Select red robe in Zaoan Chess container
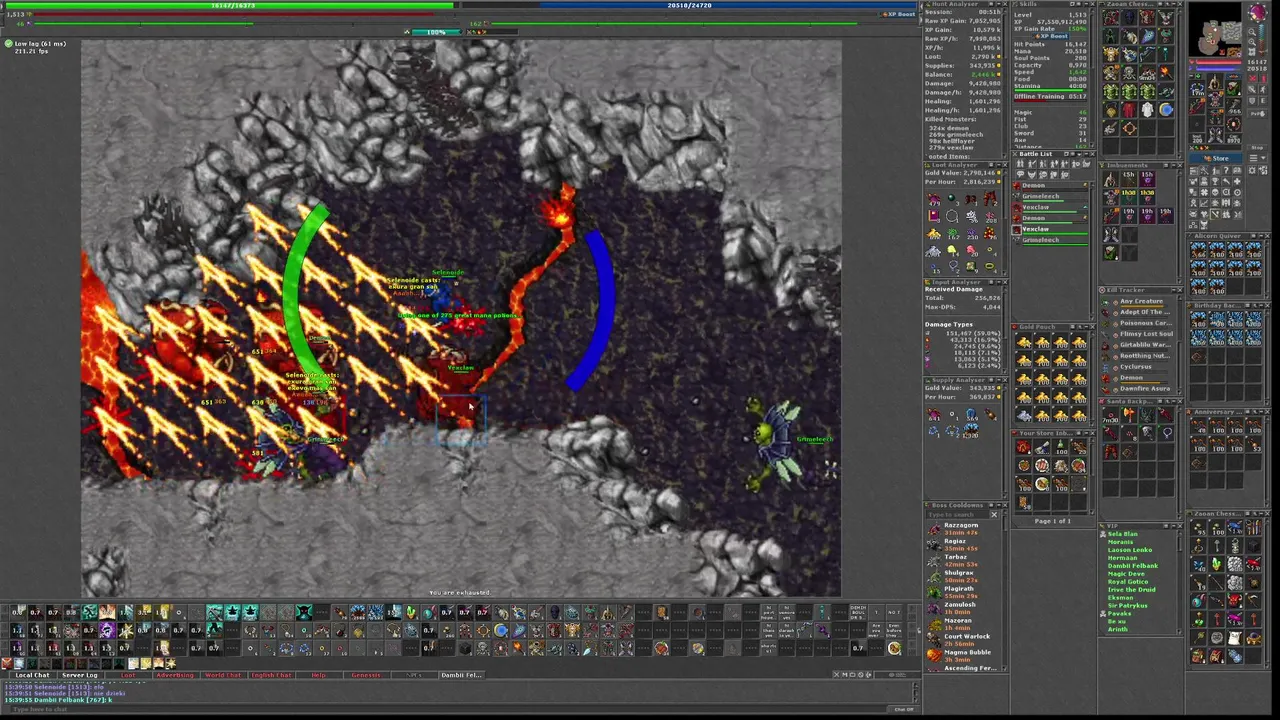This screenshot has height=720, width=1280. (x=1129, y=109)
